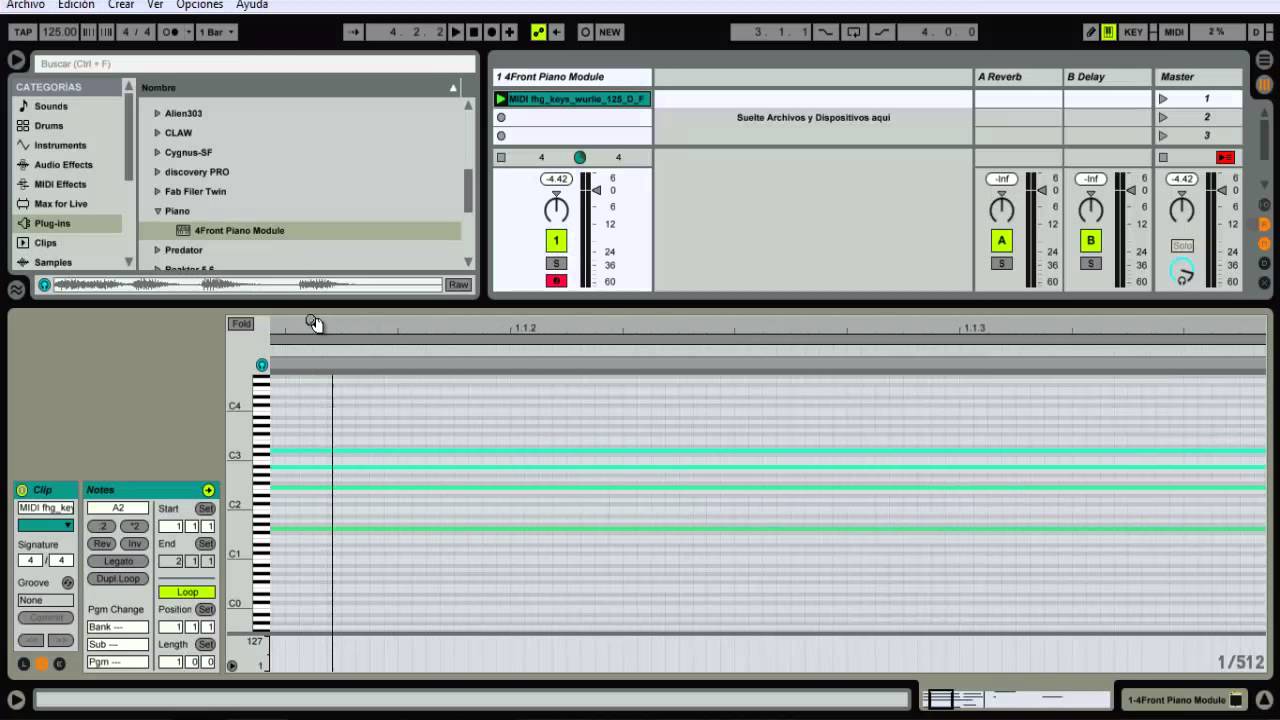Viewport: 1280px width, 720px height.
Task: Solo track 1 with the S button
Action: (556, 263)
